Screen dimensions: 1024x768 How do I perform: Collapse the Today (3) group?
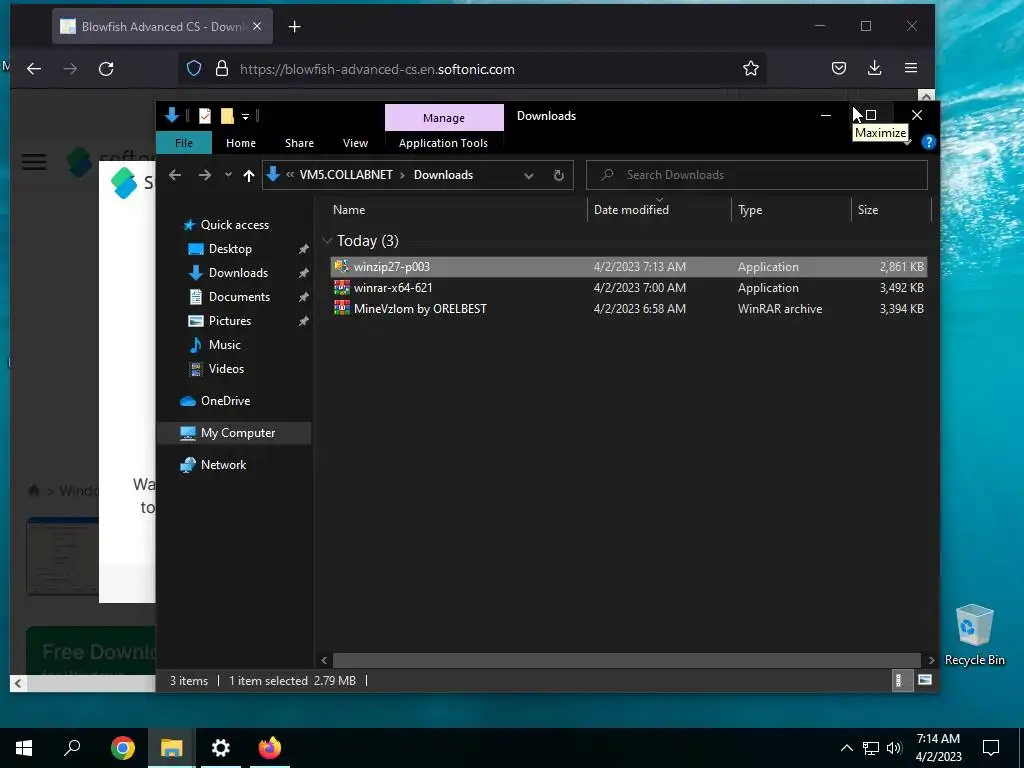tap(328, 241)
